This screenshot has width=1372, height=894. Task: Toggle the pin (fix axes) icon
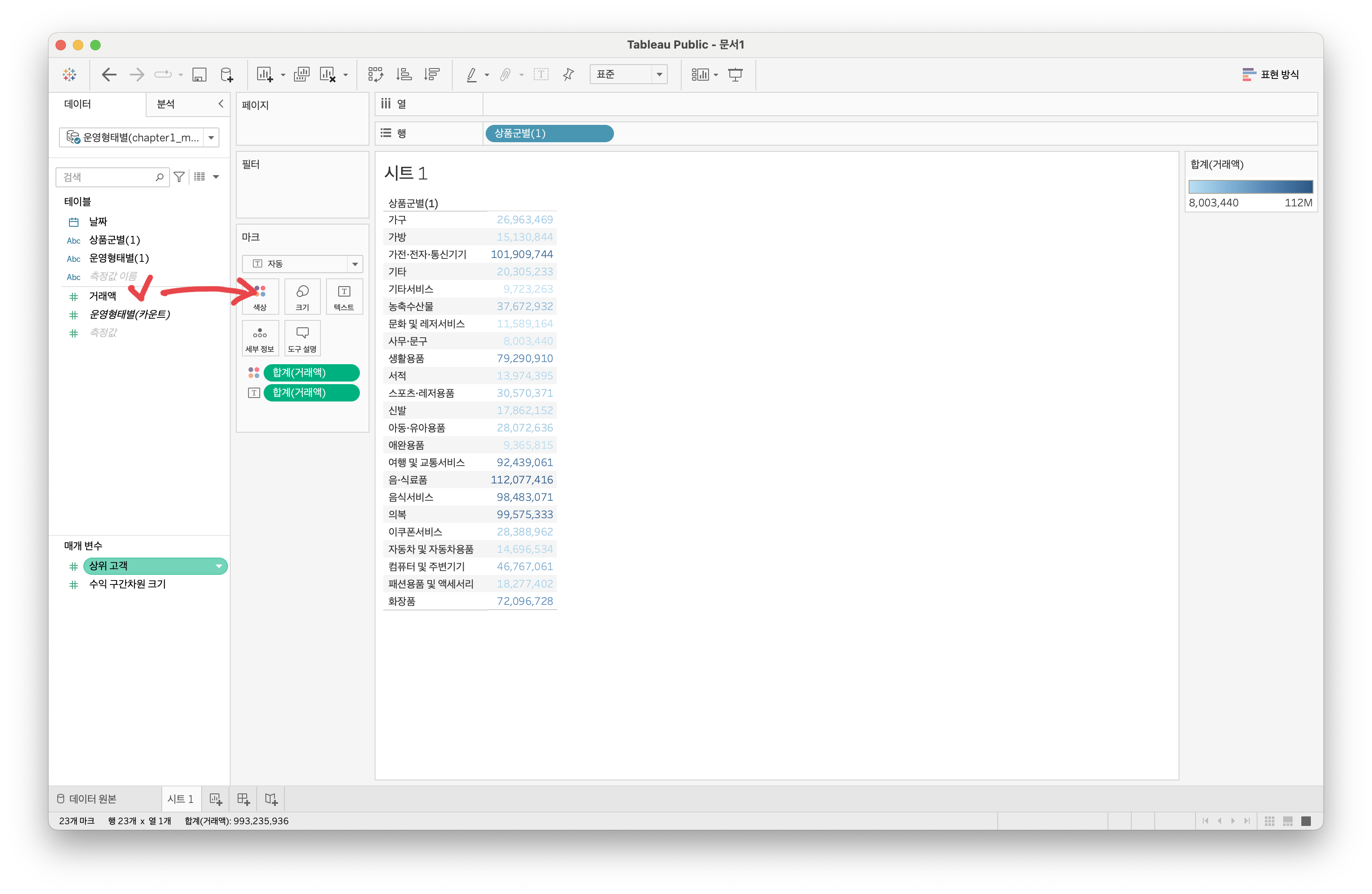click(568, 75)
